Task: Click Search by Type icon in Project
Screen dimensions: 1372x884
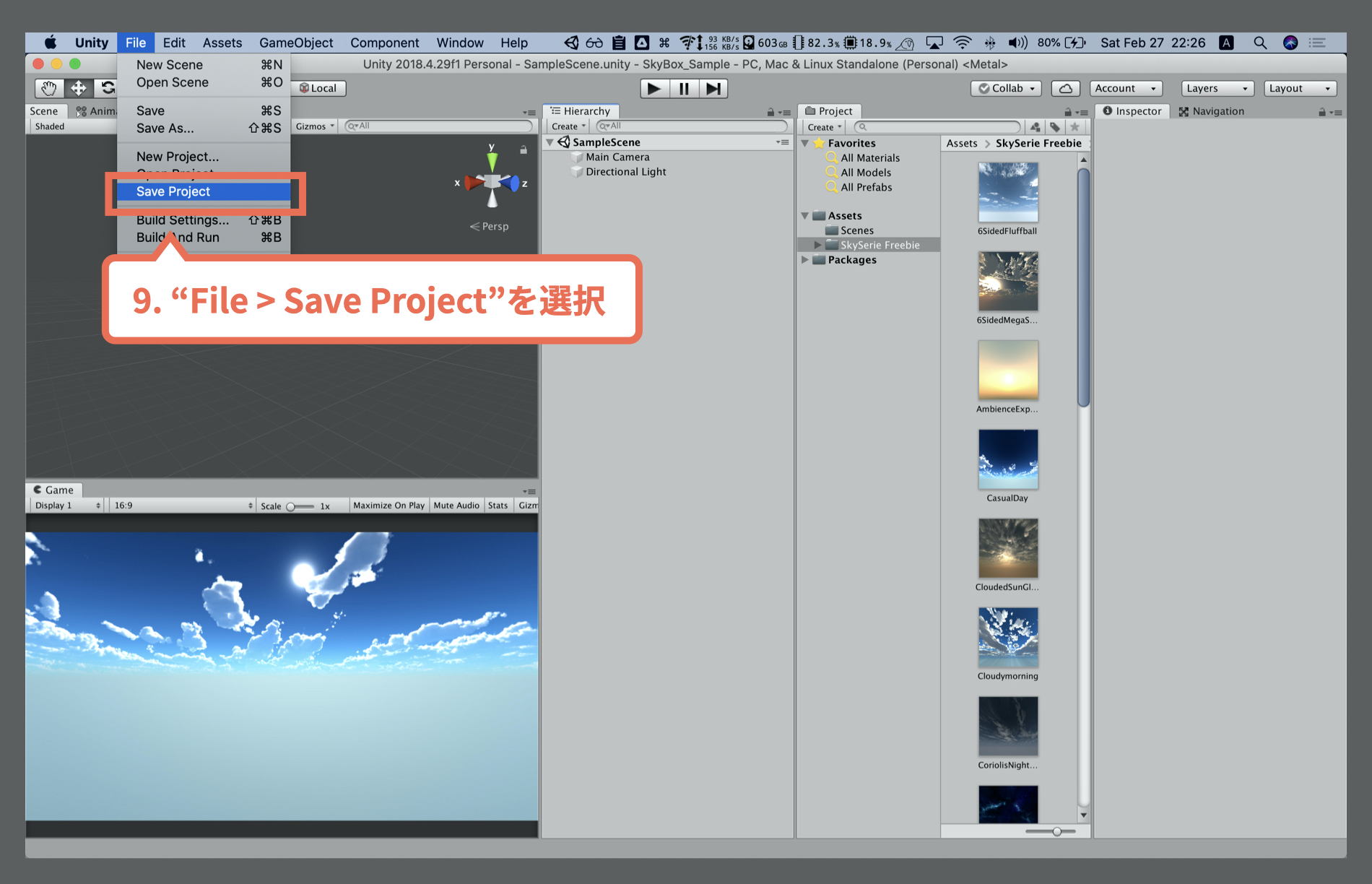Action: coord(1035,126)
